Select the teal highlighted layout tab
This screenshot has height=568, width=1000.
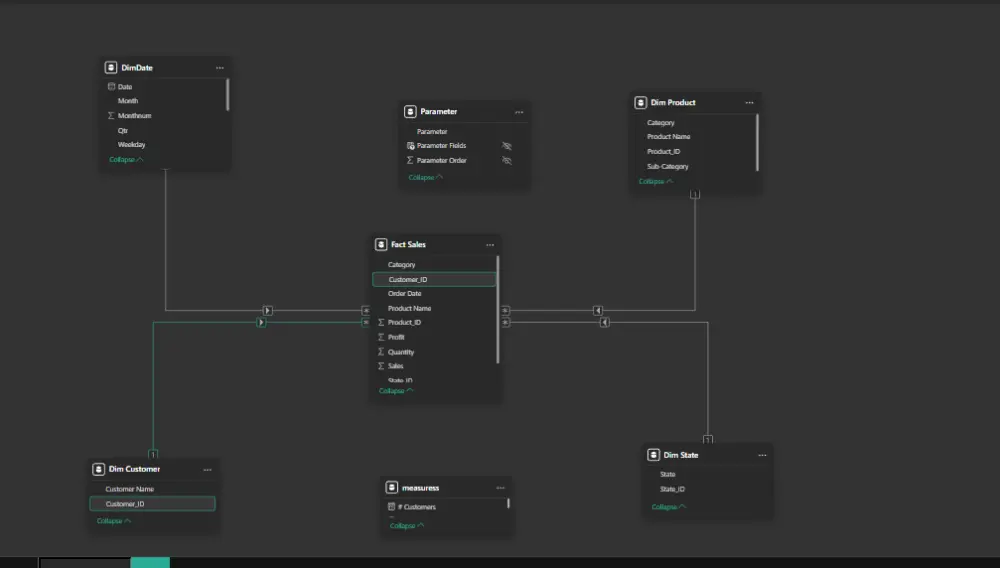pyautogui.click(x=150, y=562)
